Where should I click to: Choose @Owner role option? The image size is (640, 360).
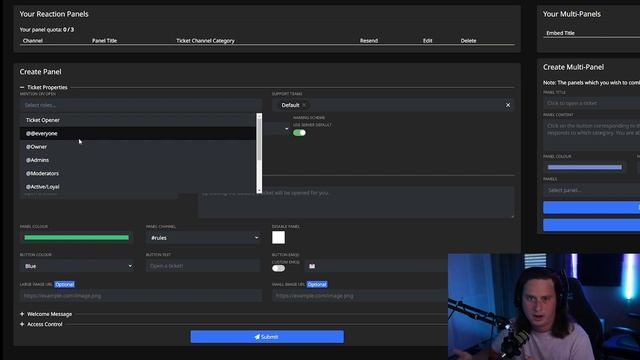[138, 147]
